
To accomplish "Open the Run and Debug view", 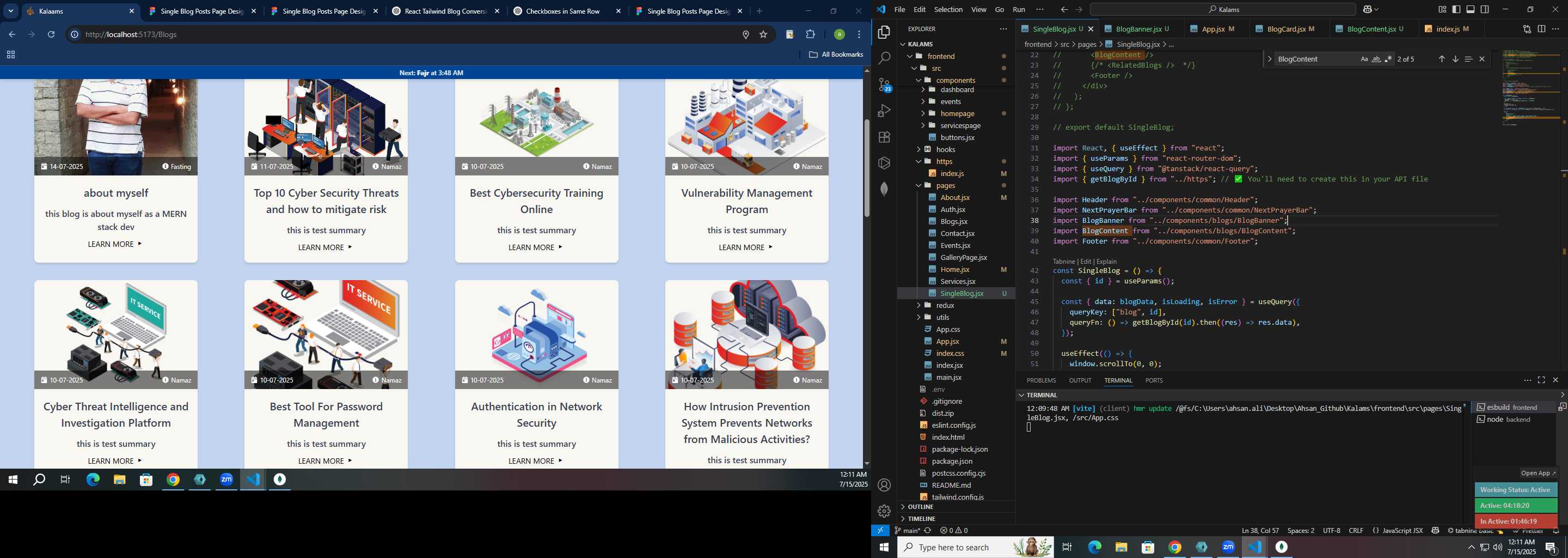I will (884, 111).
